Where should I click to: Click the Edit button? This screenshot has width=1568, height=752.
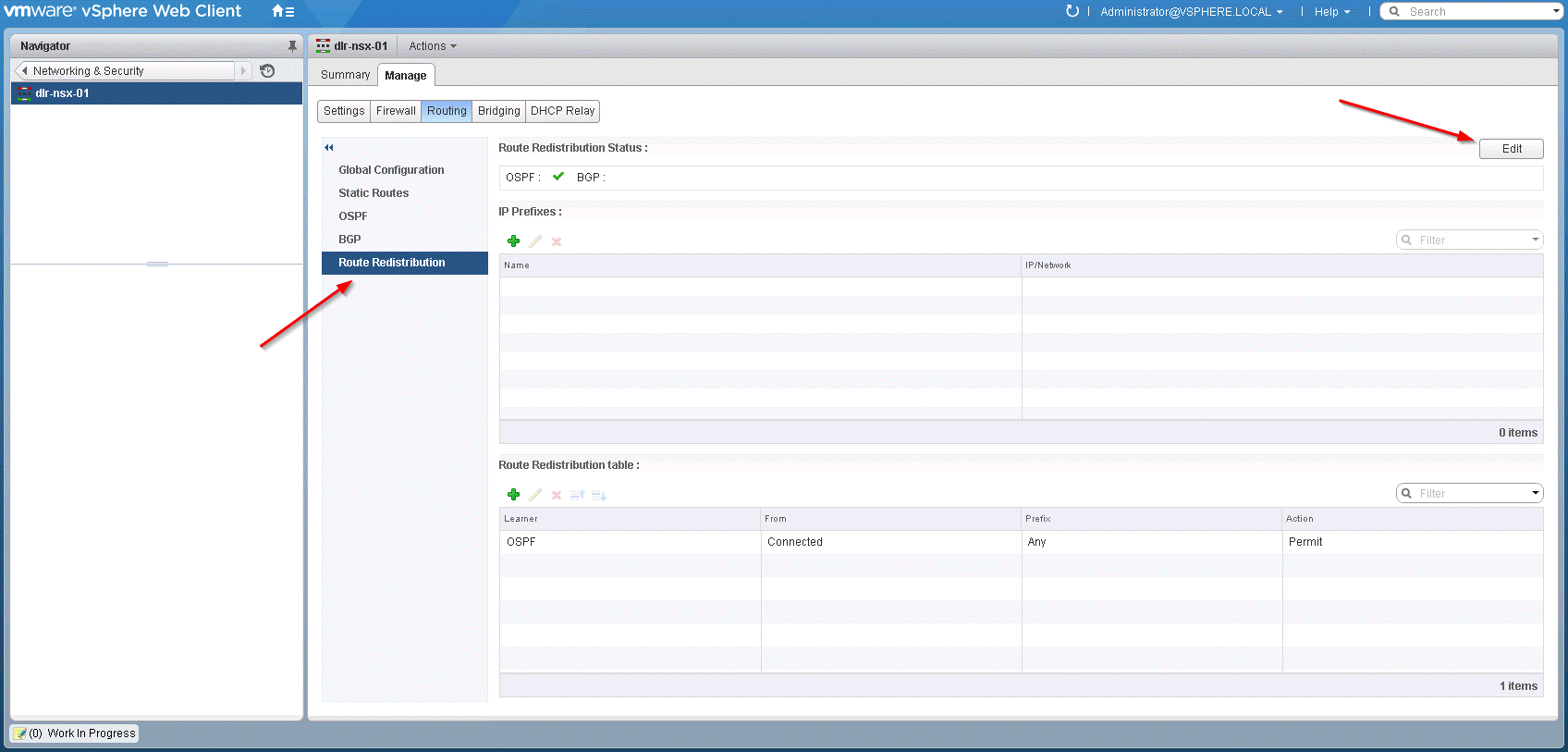pos(1511,149)
